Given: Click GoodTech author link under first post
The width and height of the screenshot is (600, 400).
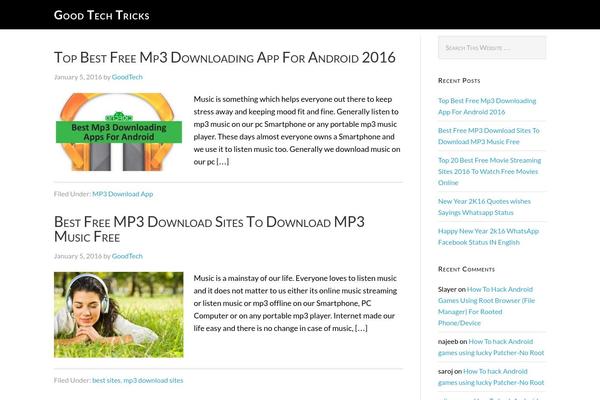Looking at the screenshot, I should pyautogui.click(x=127, y=77).
